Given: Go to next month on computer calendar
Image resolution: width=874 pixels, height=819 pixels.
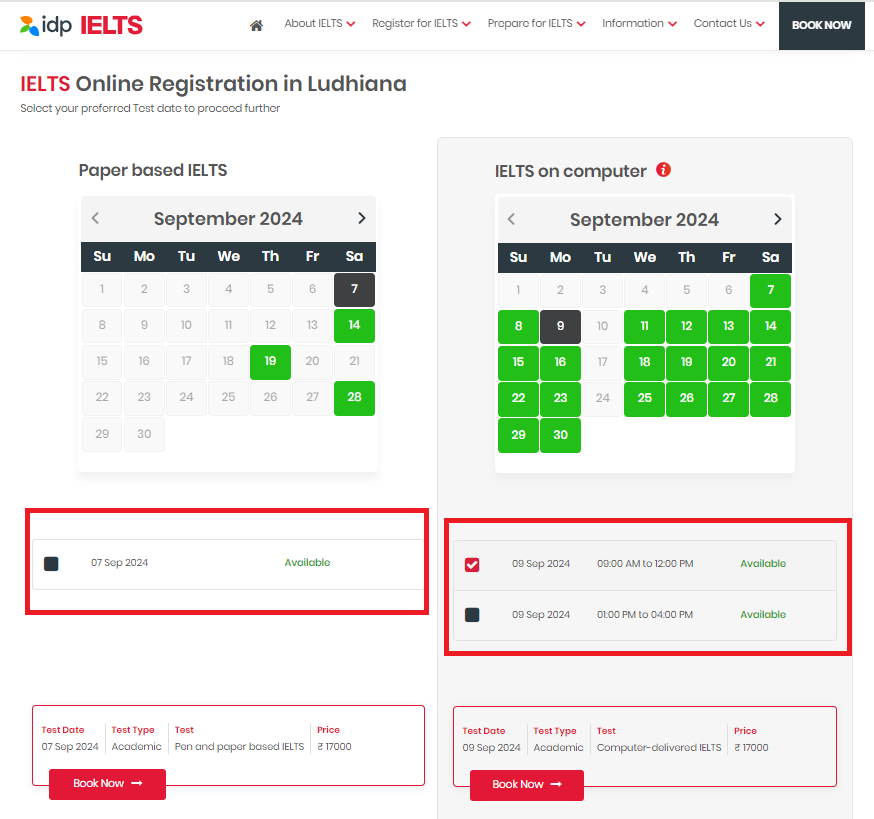Looking at the screenshot, I should [777, 218].
